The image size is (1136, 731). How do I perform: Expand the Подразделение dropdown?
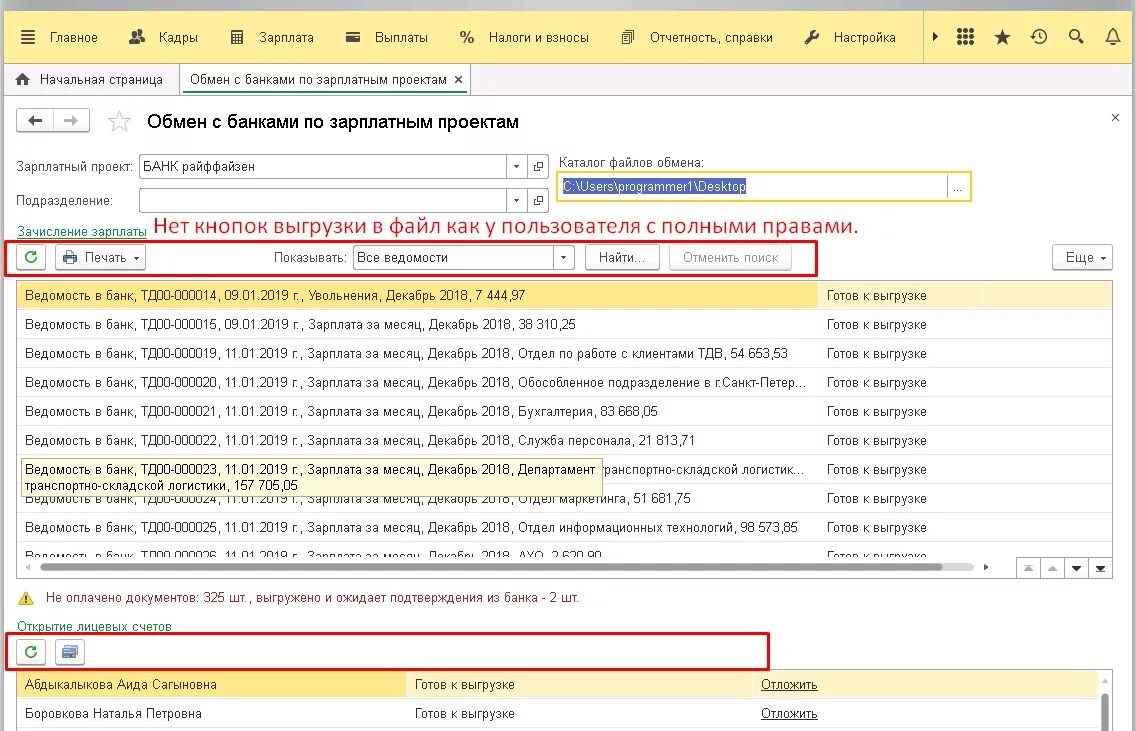516,200
